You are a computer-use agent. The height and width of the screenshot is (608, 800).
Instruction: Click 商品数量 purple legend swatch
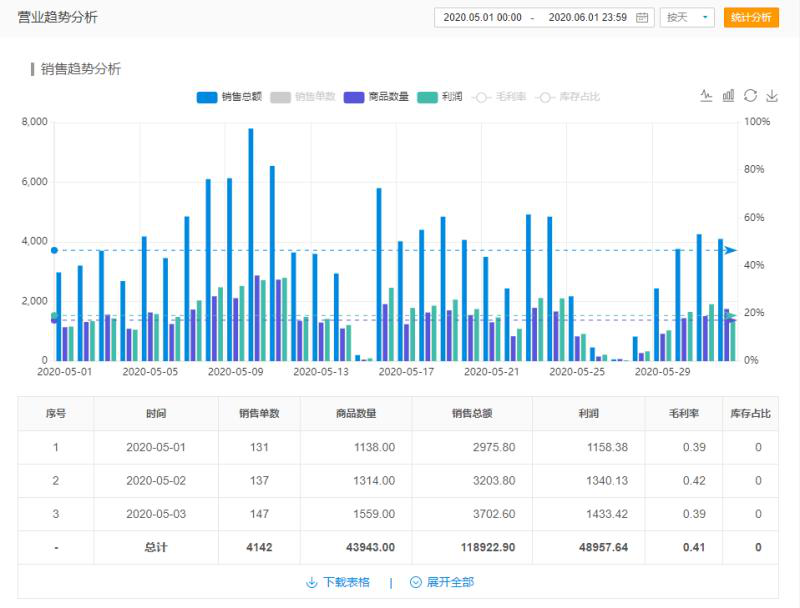[354, 97]
